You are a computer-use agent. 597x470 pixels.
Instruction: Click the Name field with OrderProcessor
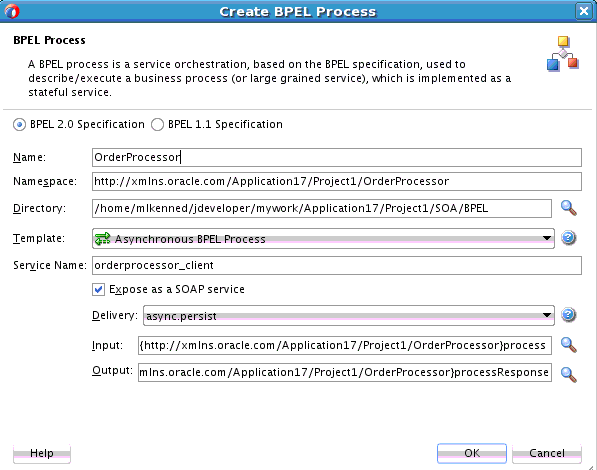point(337,157)
